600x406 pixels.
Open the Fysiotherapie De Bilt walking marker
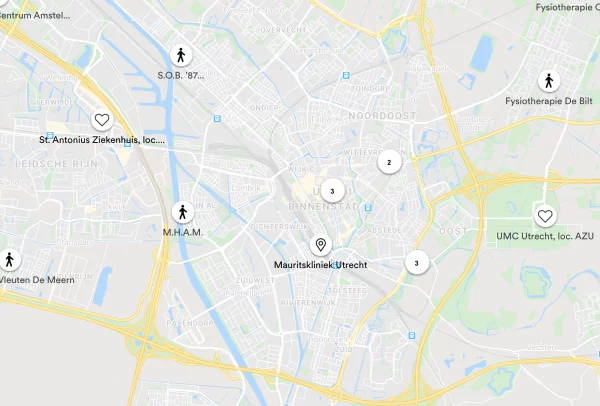click(549, 81)
